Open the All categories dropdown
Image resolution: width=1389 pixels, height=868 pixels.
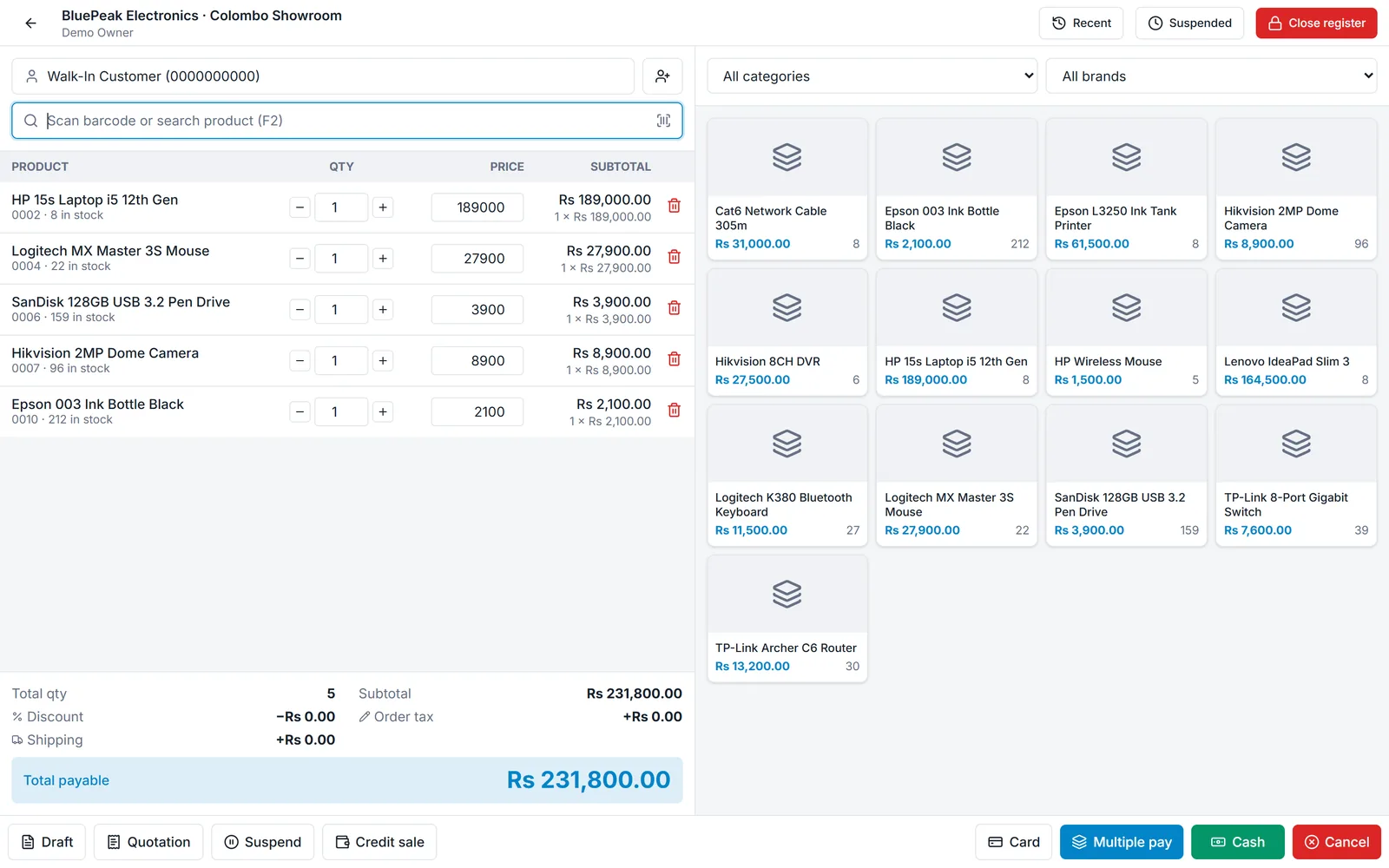872,76
